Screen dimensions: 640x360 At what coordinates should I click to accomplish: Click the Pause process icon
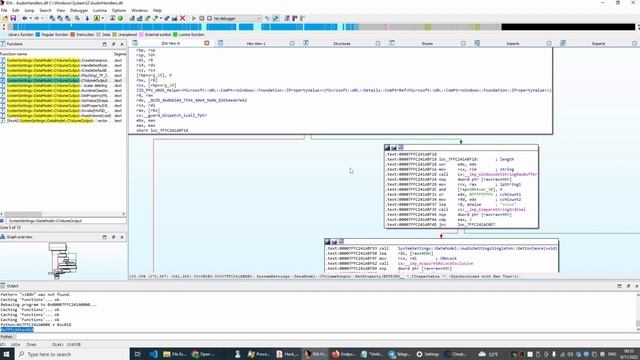(202, 18)
